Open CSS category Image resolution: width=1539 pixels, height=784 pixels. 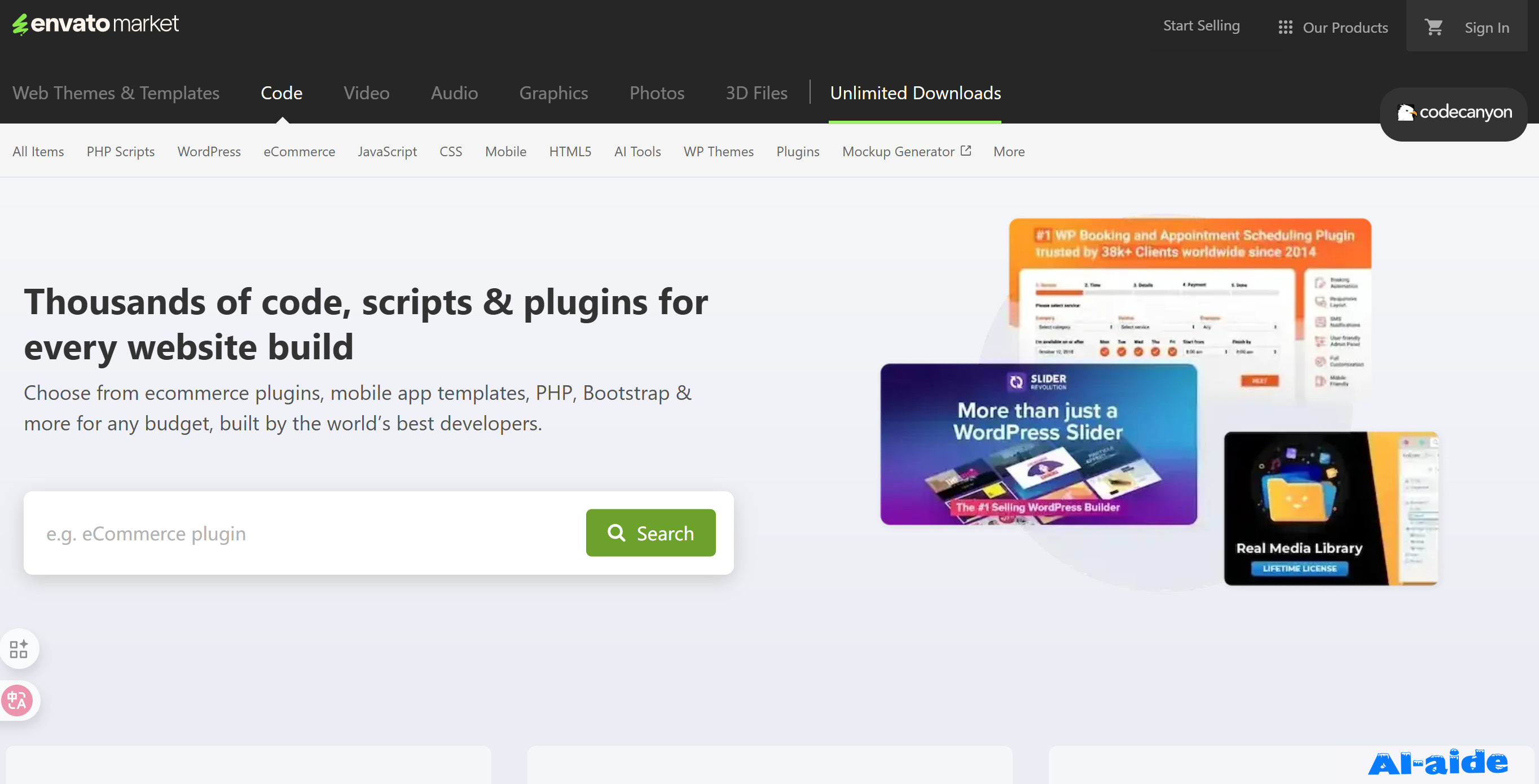click(x=451, y=152)
